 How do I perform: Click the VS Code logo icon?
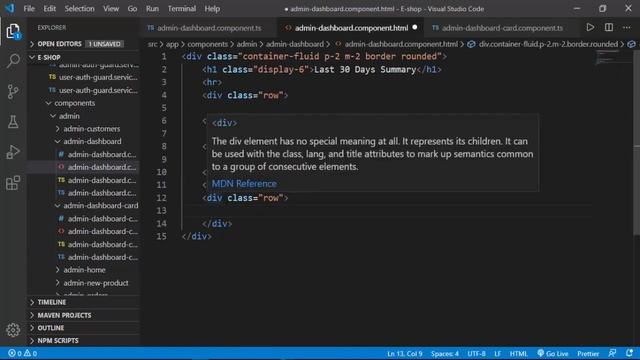coord(10,8)
